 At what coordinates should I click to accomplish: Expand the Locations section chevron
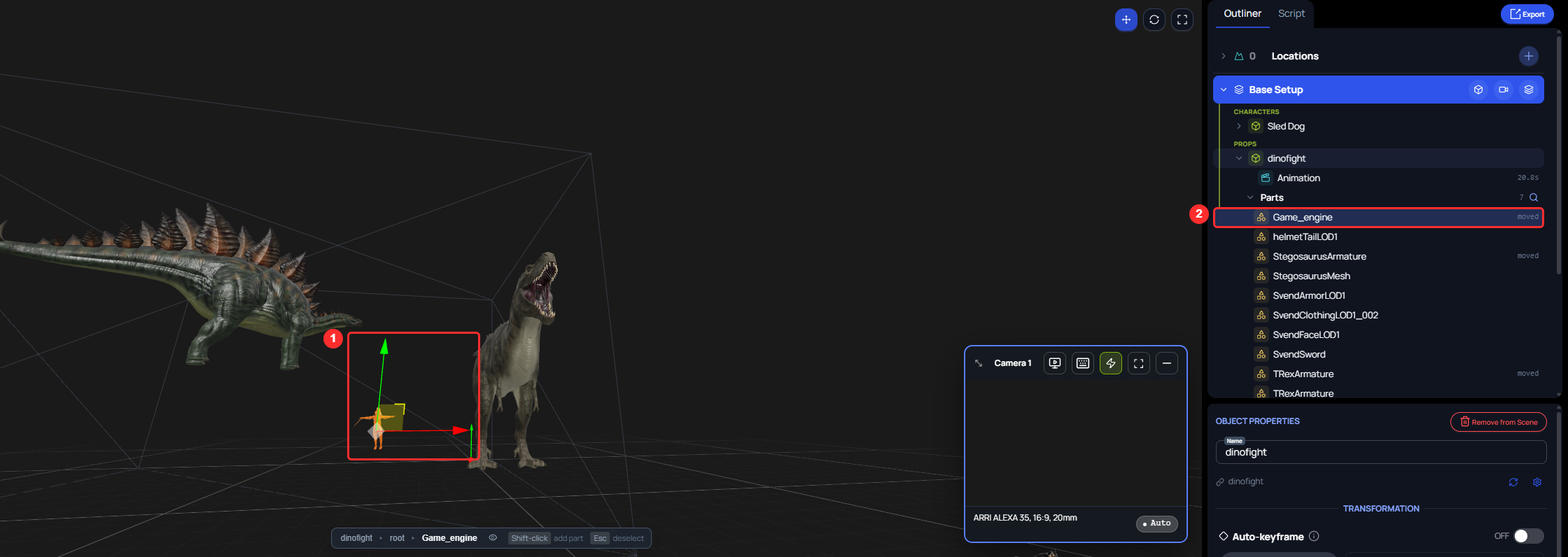click(1223, 56)
